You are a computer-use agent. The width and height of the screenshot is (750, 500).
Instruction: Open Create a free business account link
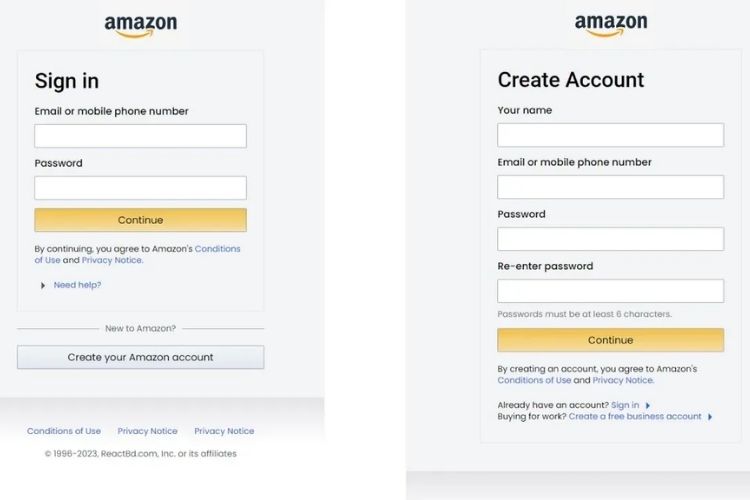(x=635, y=416)
